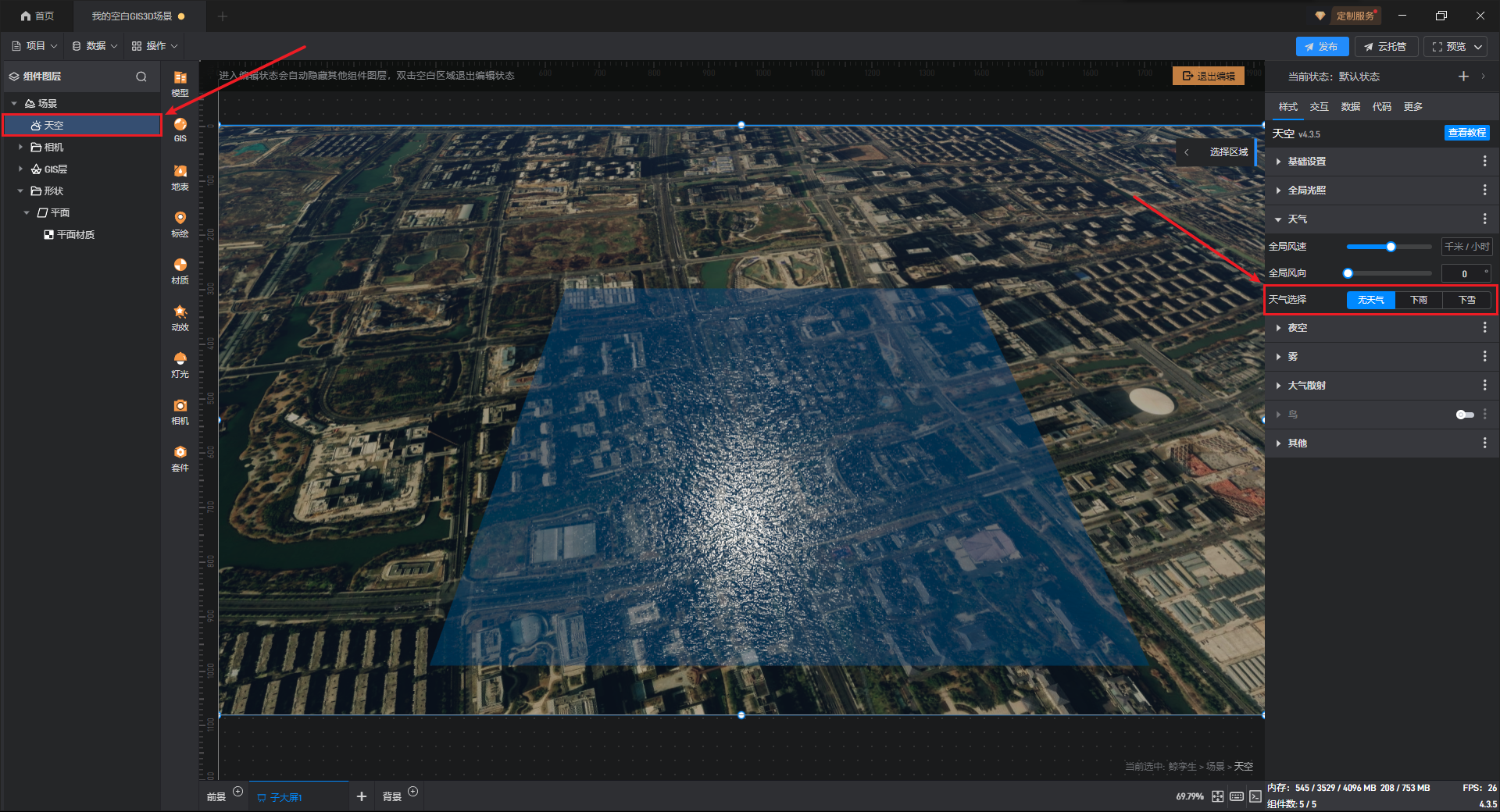Click the 发布 publish button
Image resolution: width=1500 pixels, height=812 pixels.
pos(1321,47)
